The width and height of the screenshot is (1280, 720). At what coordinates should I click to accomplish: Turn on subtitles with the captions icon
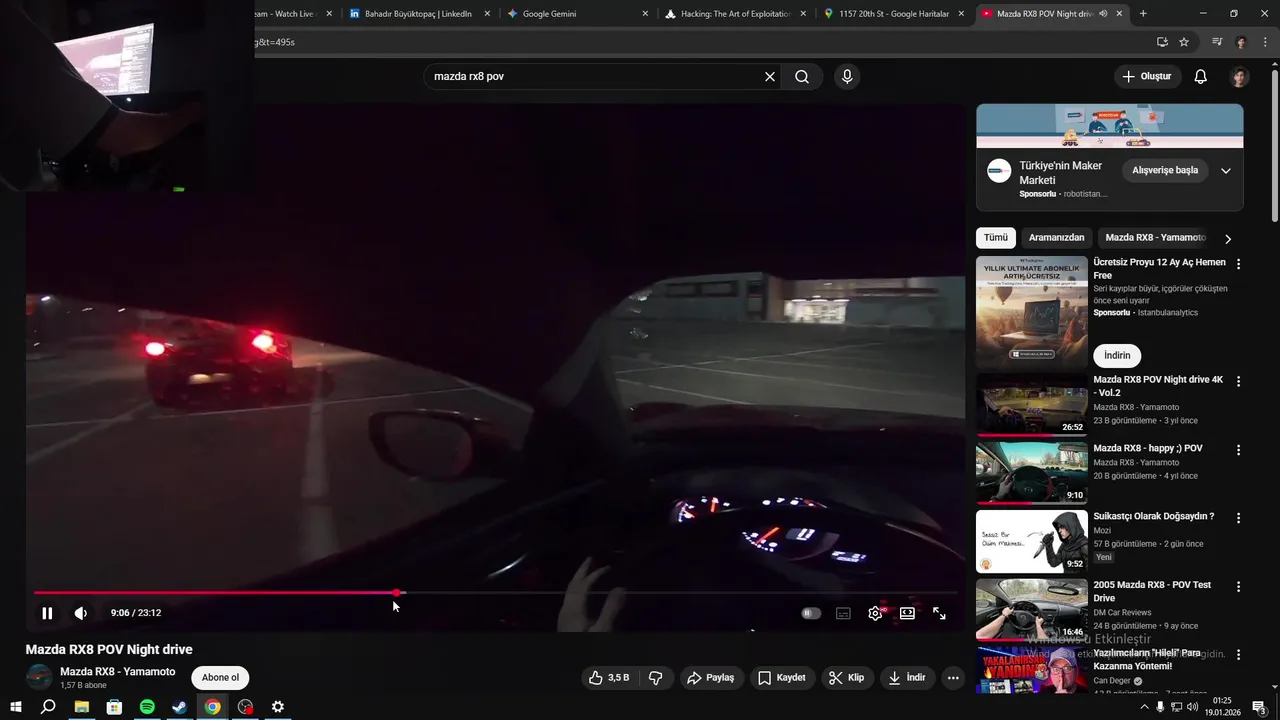coord(843,613)
